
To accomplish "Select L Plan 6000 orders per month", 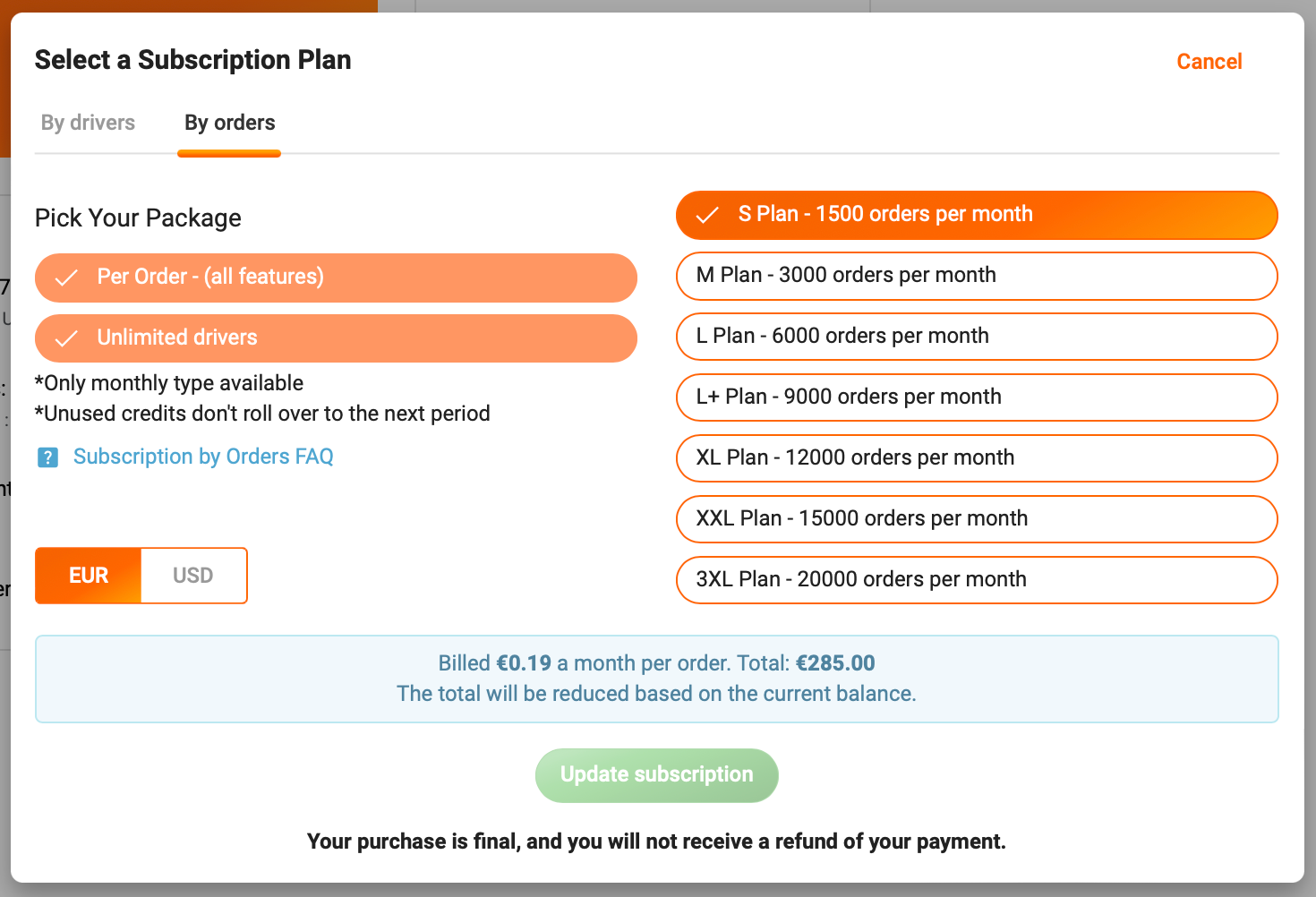I will (976, 337).
